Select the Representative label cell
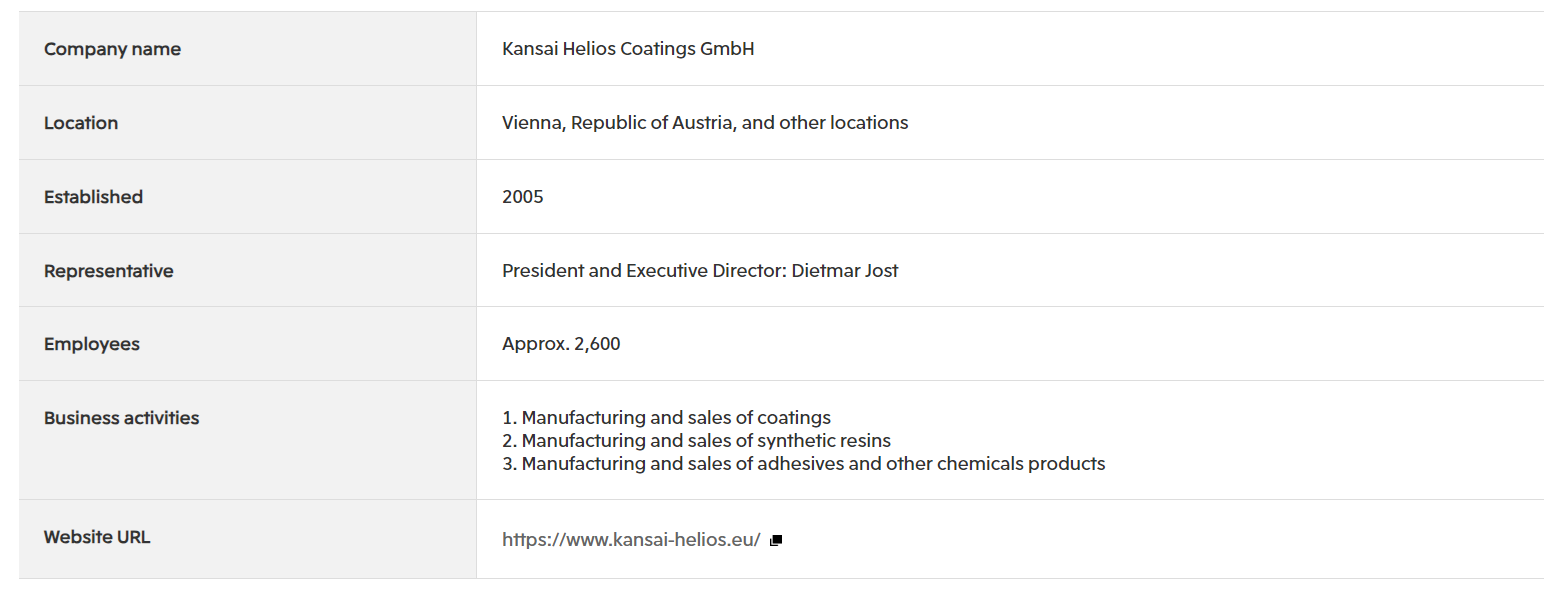 click(x=247, y=271)
